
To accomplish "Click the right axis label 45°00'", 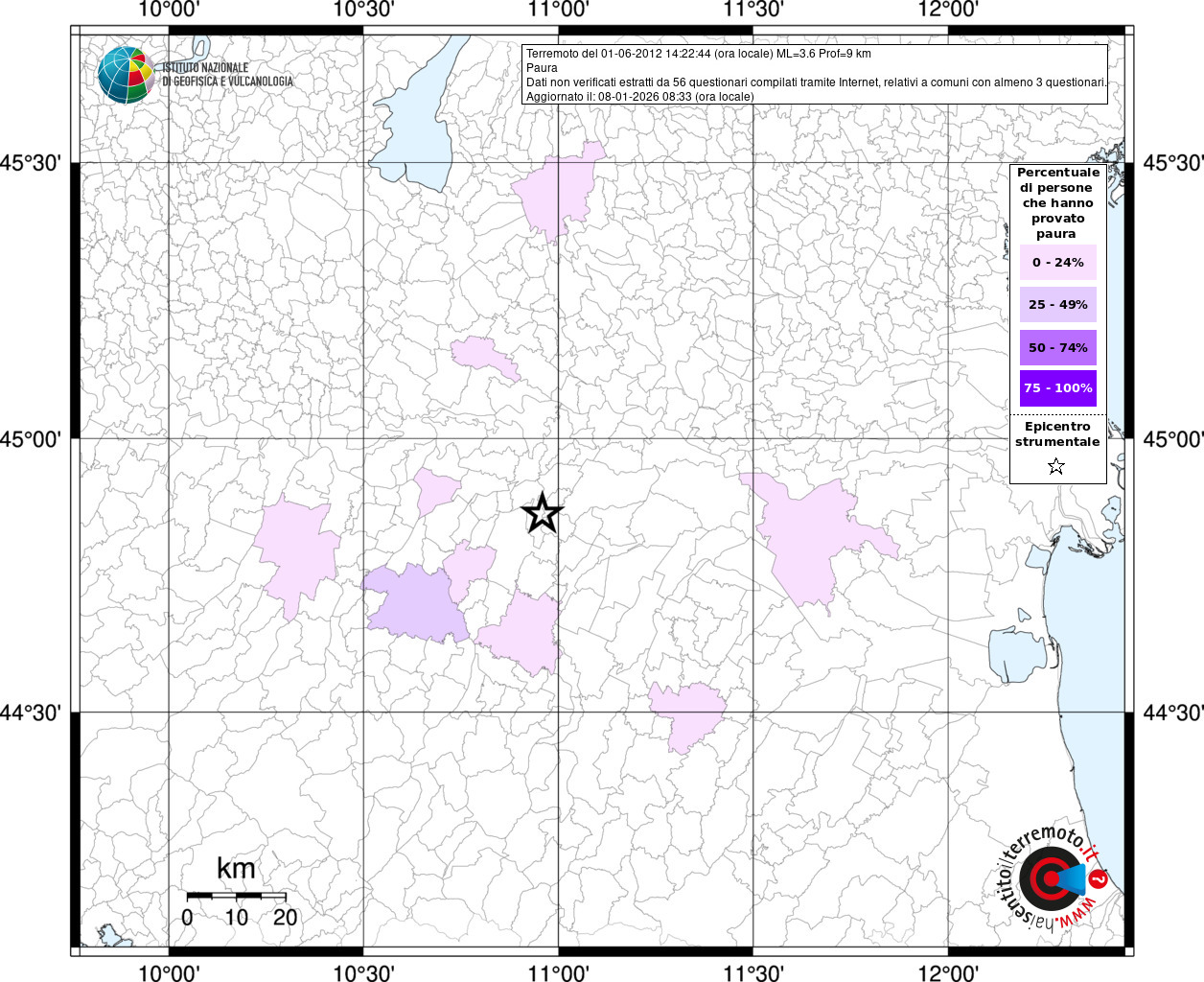I will (x=1173, y=439).
